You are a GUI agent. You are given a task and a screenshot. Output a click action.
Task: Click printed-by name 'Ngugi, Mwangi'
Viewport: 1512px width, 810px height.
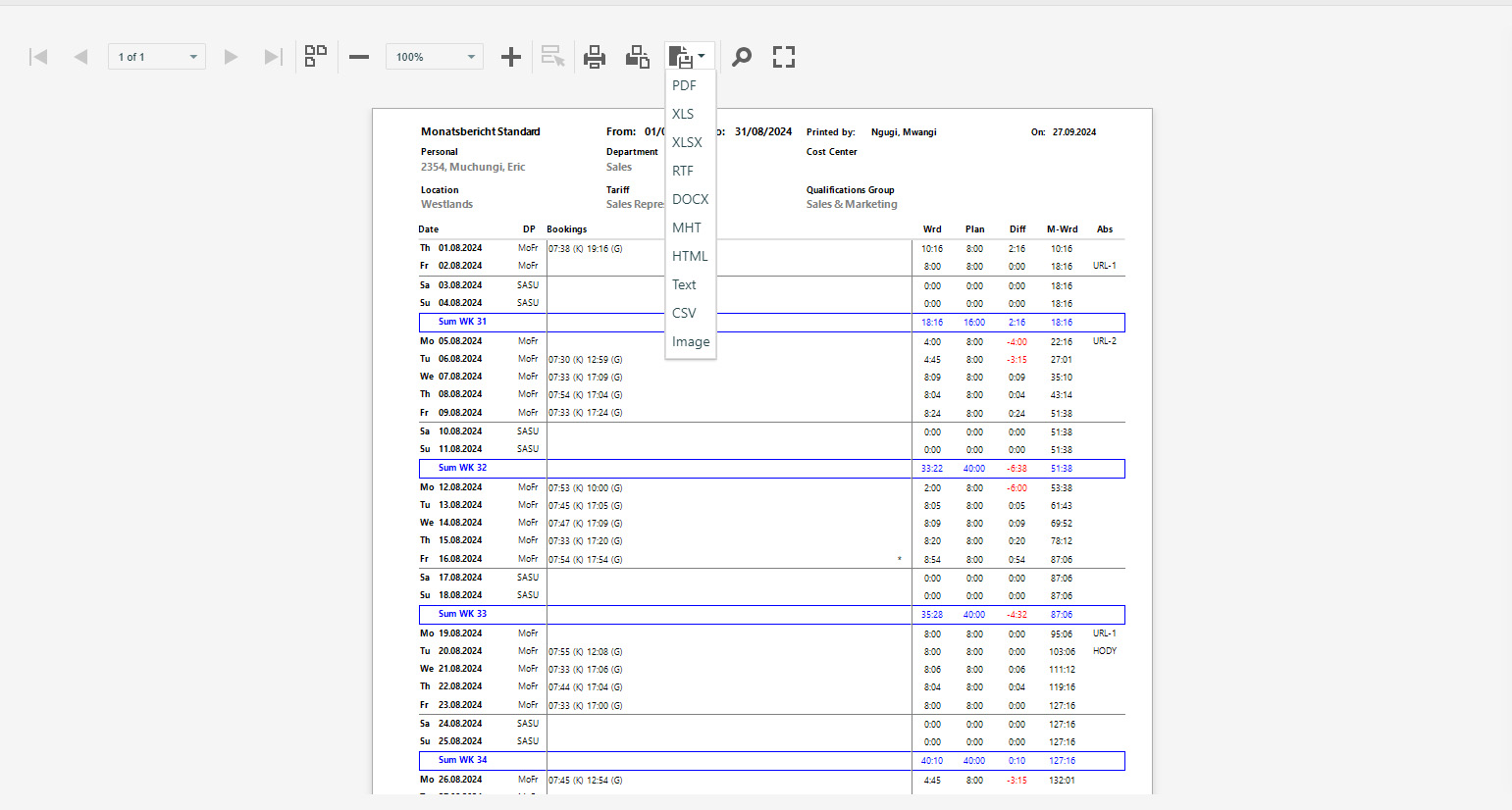pos(904,131)
